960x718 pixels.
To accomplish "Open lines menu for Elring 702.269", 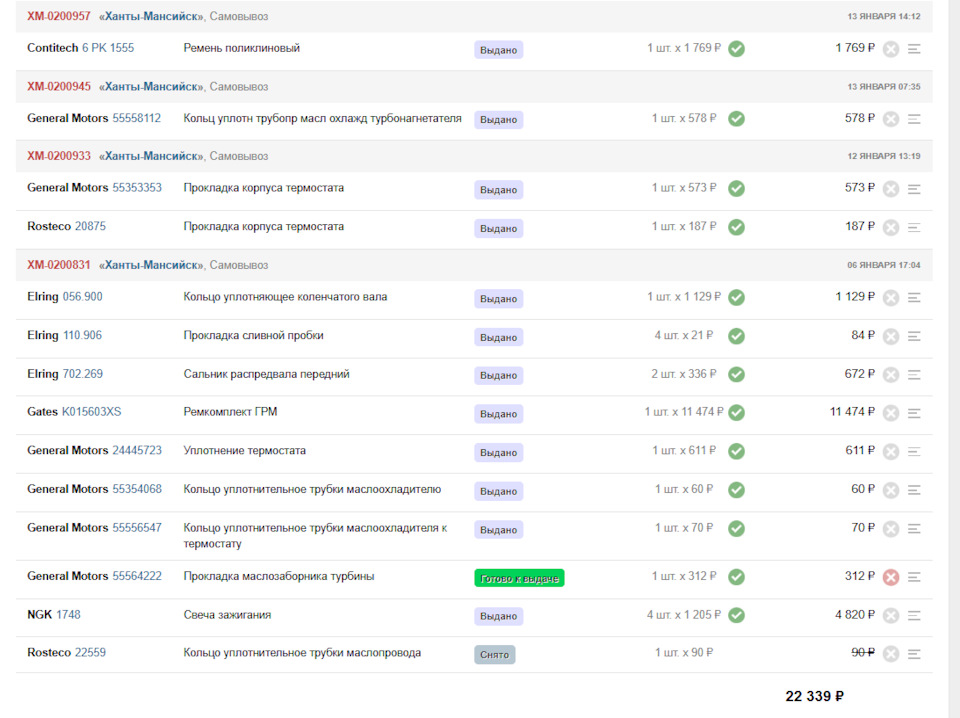I will 914,375.
